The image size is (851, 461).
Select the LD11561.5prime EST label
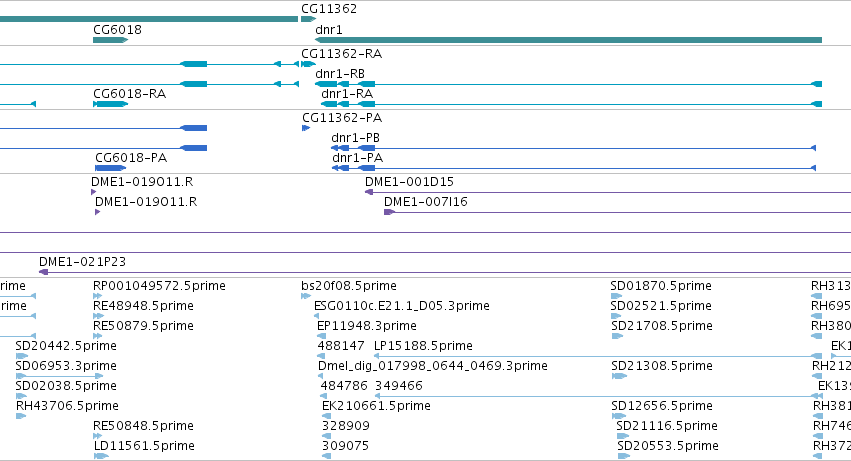[x=144, y=446]
